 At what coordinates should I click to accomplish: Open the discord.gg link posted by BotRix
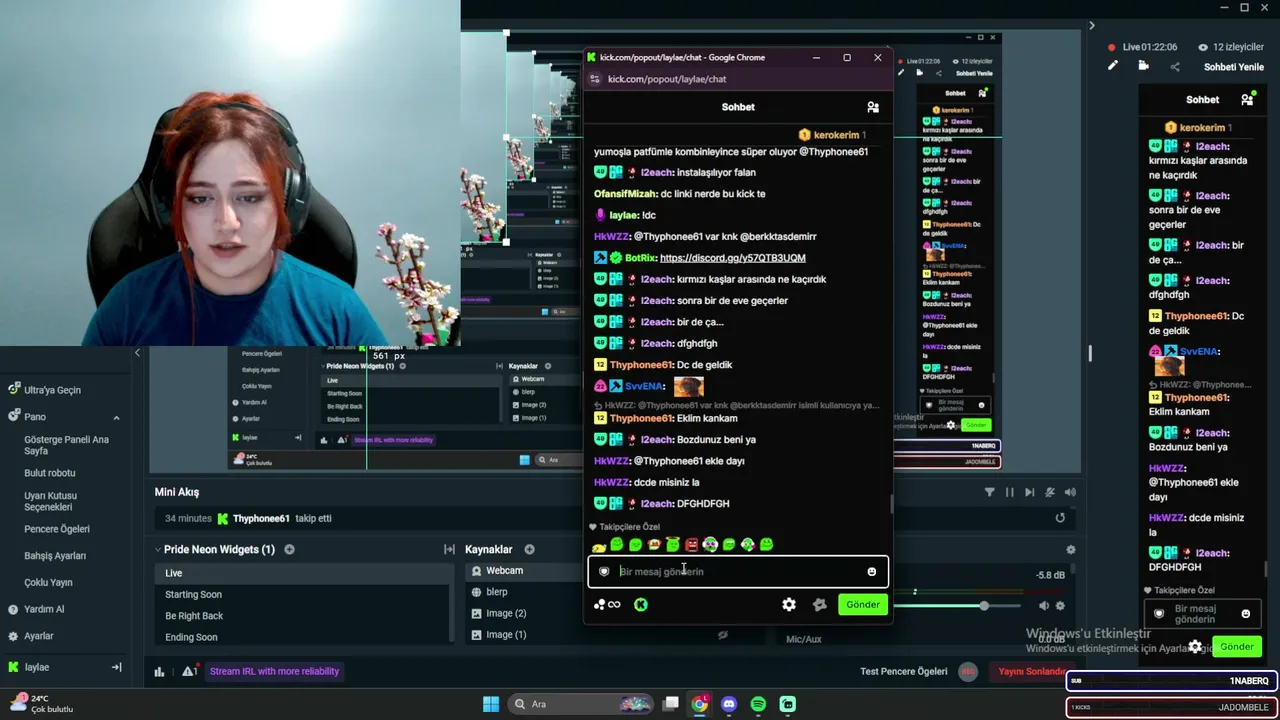(733, 258)
